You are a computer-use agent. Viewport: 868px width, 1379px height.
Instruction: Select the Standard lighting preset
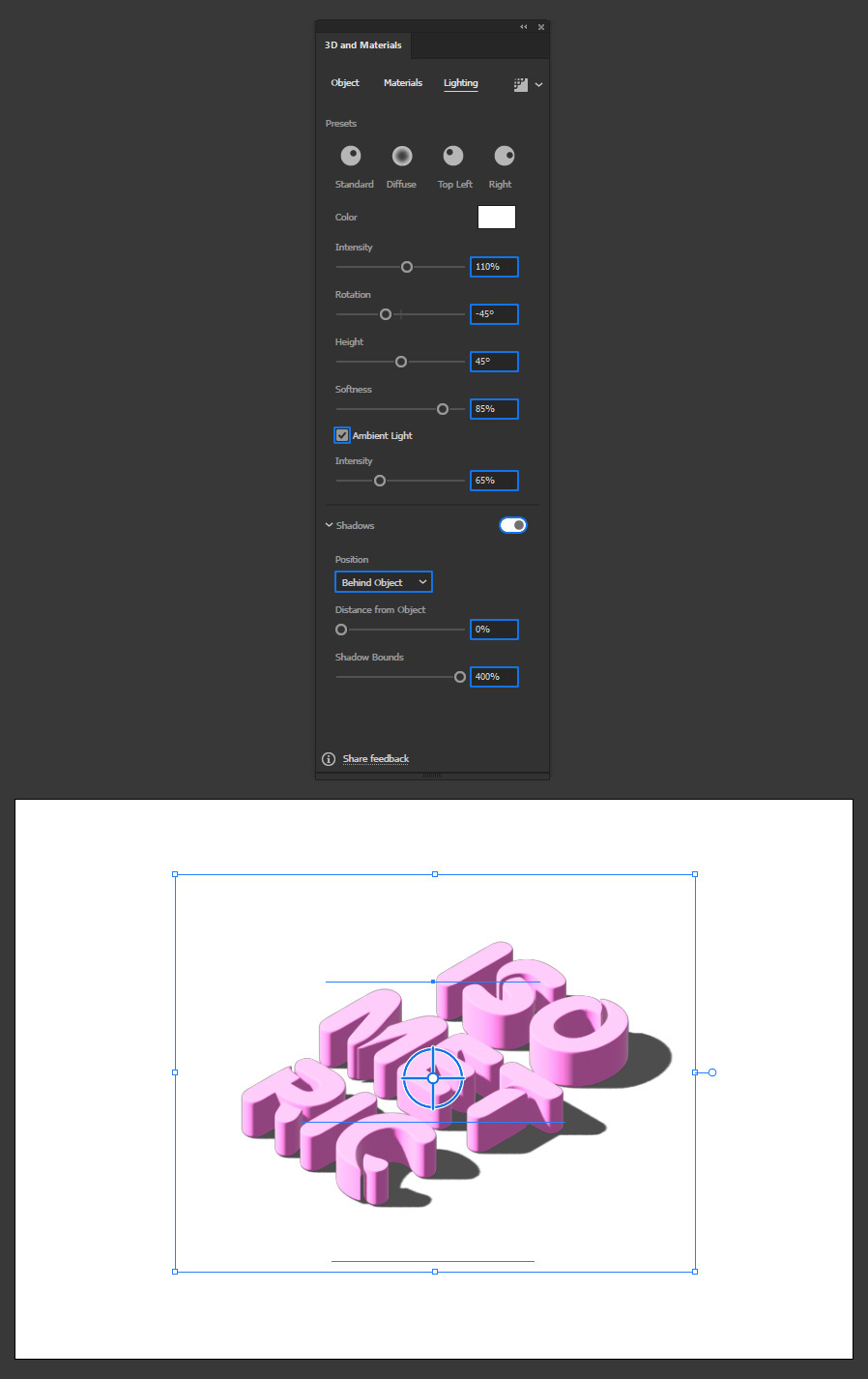[x=351, y=156]
